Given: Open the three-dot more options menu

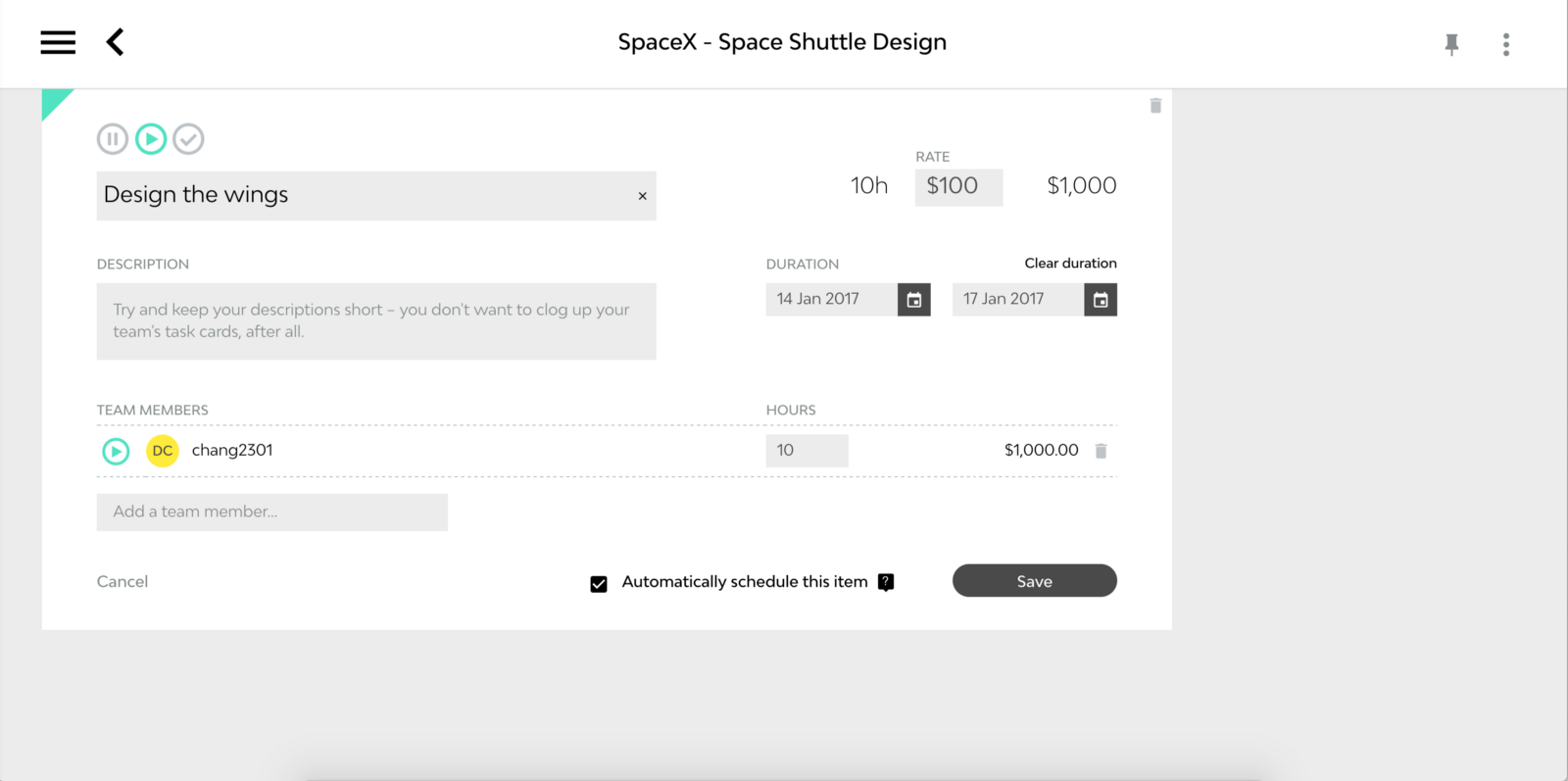Looking at the screenshot, I should (1506, 44).
